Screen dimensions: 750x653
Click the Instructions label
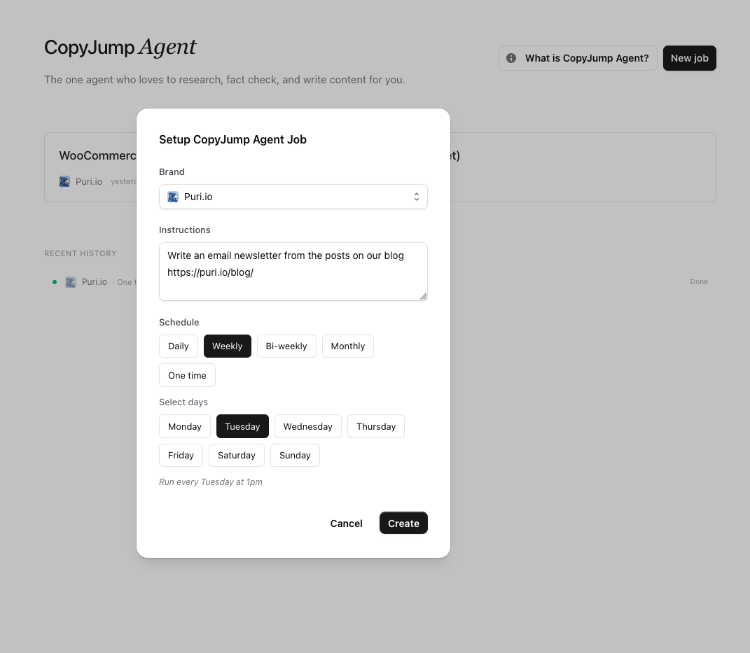(x=185, y=230)
